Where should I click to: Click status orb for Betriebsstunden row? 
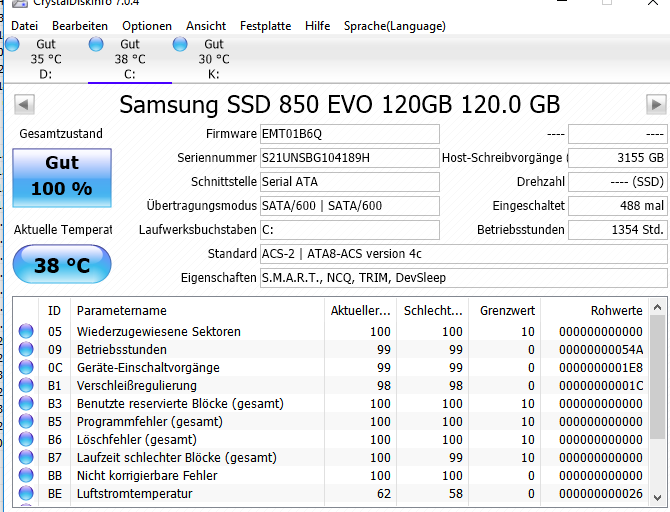[26, 349]
